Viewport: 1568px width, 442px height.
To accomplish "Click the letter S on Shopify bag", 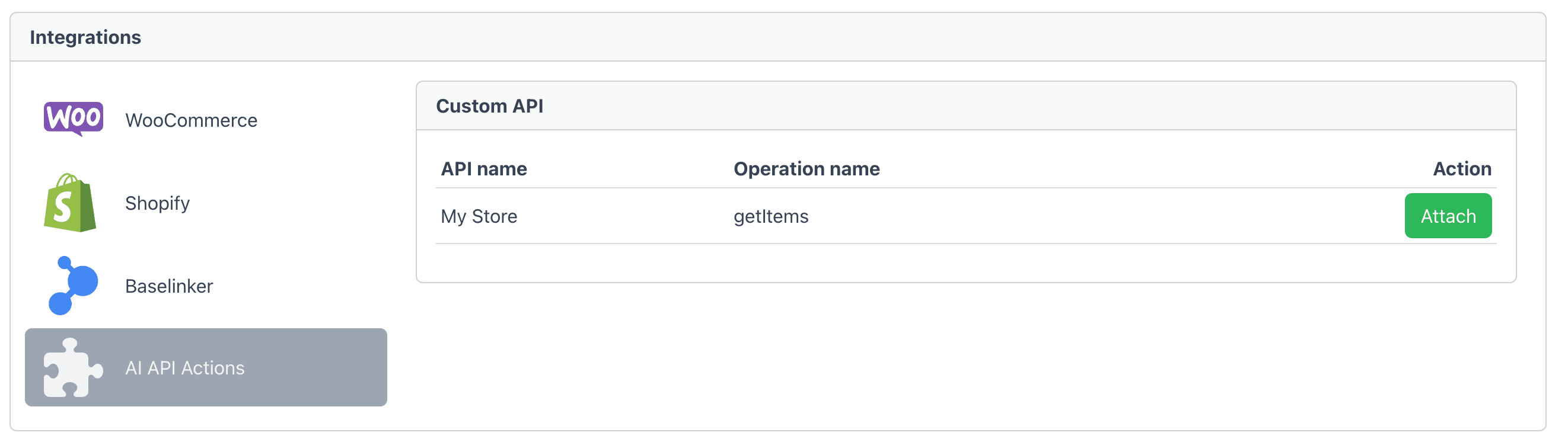I will (62, 207).
